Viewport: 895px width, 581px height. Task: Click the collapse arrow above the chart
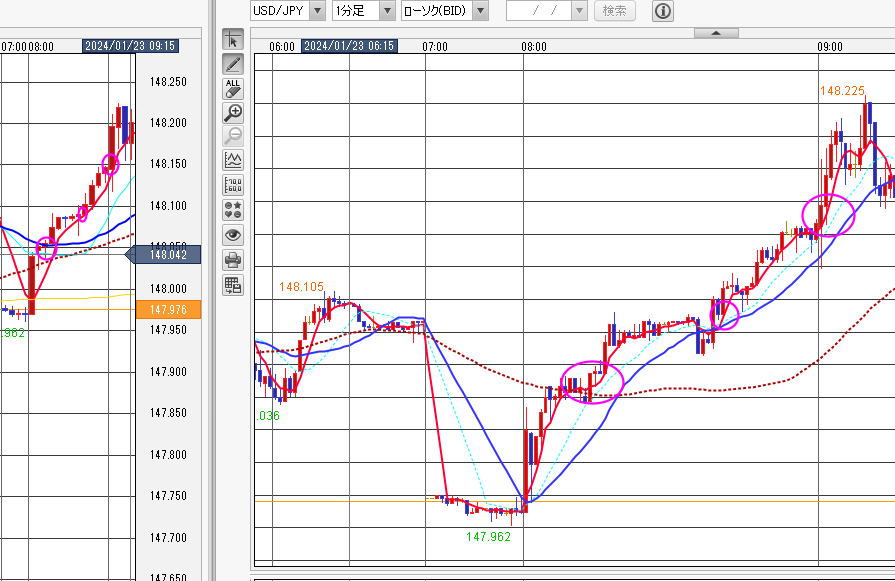coord(716,33)
